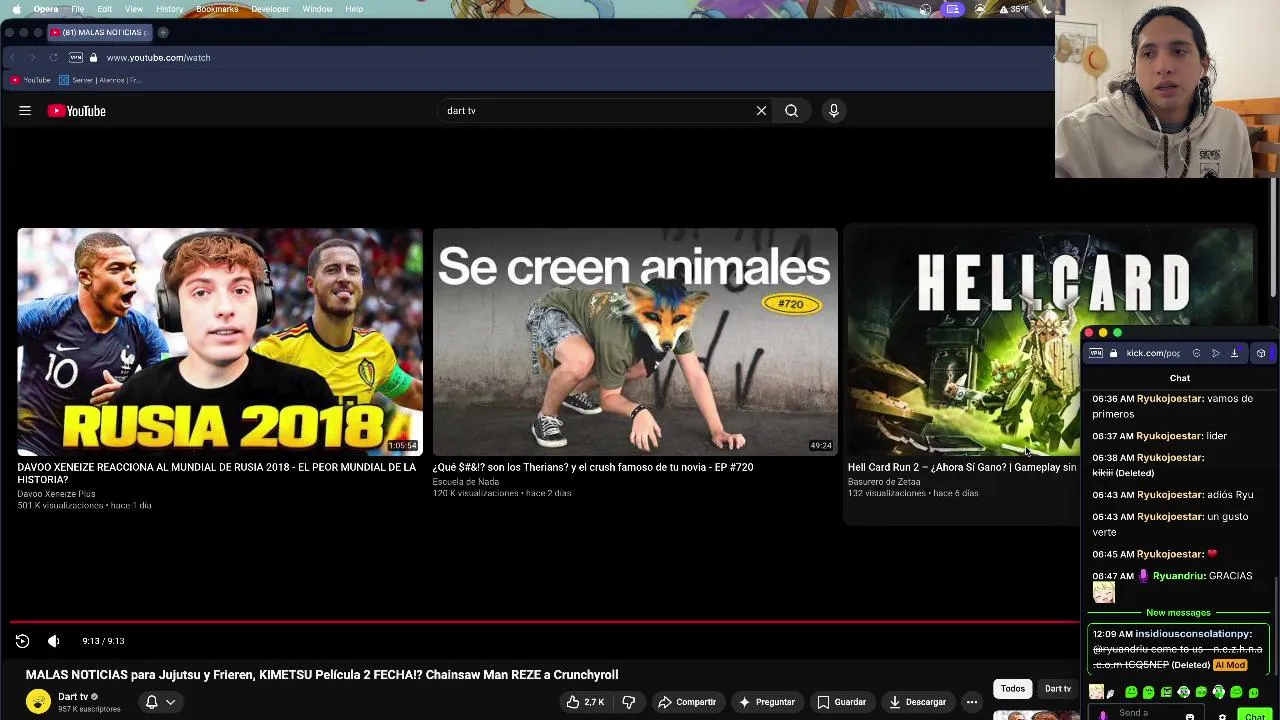Dislike the video with thumbs-down
Viewport: 1280px width, 720px height.
coord(628,702)
